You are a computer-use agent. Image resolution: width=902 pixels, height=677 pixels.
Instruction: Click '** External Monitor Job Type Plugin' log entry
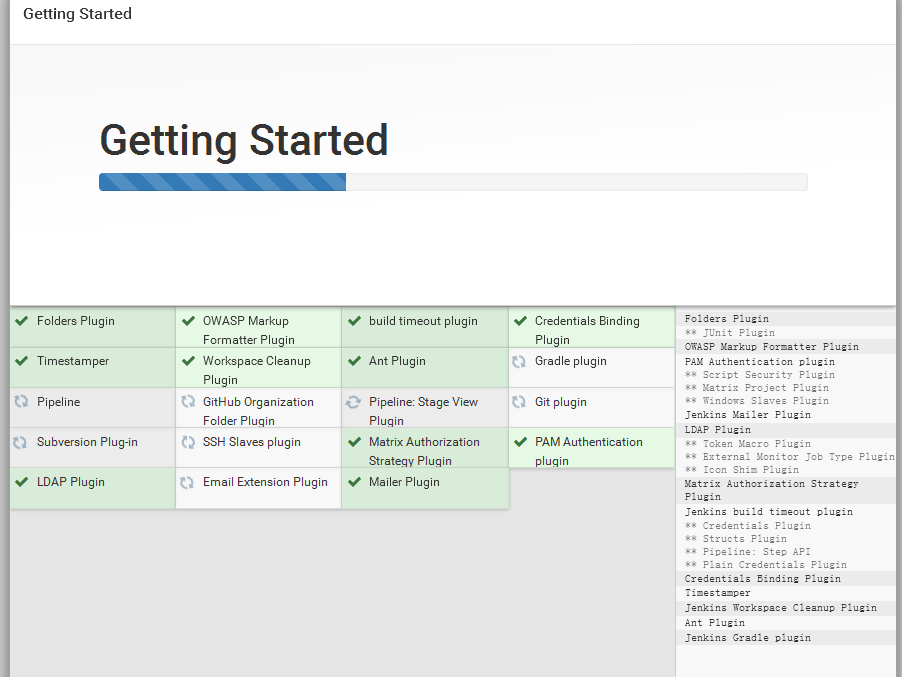[790, 457]
